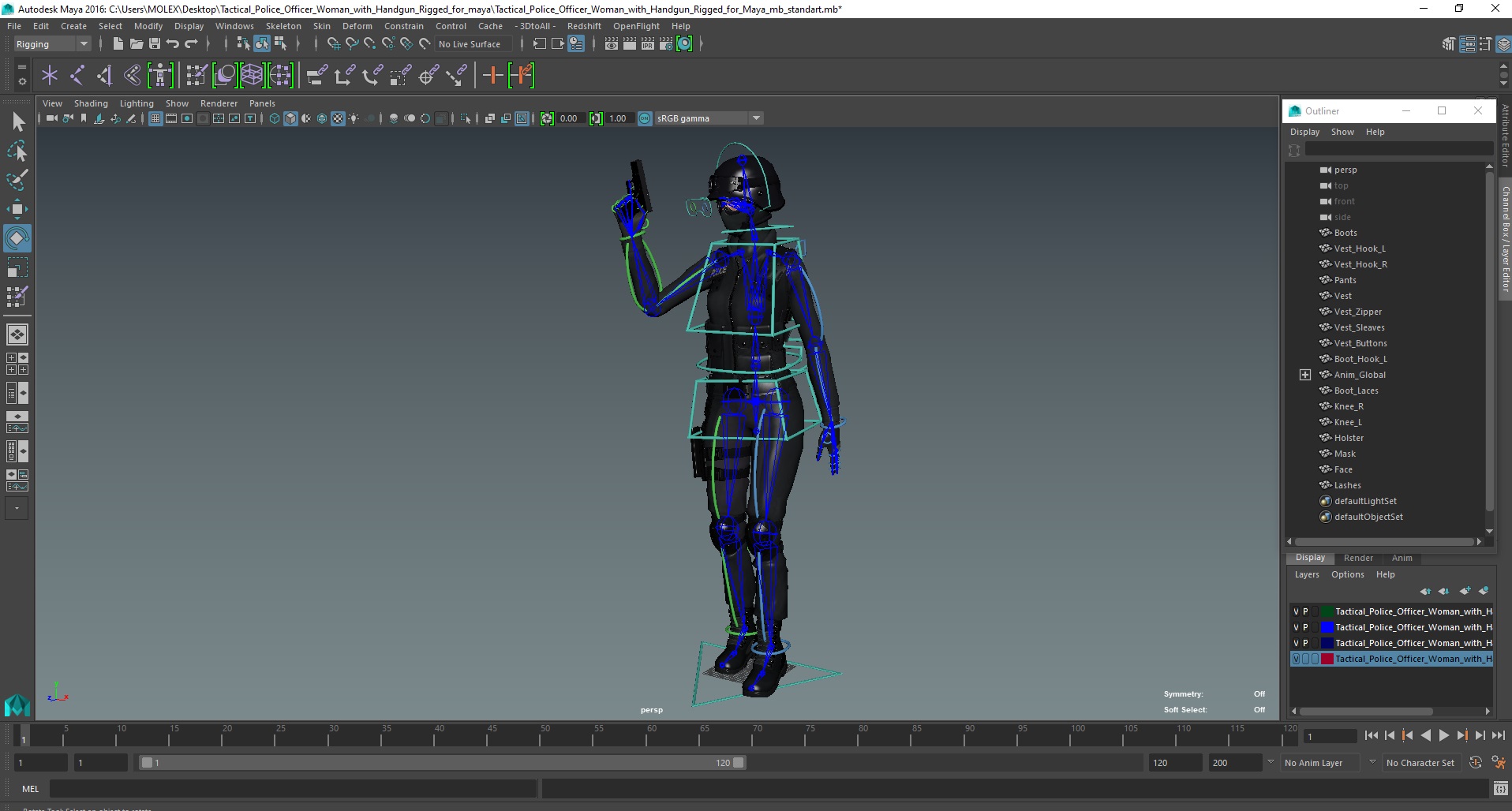This screenshot has height=811, width=1512.
Task: Switch to the Anim layer tab
Action: (x=1402, y=558)
